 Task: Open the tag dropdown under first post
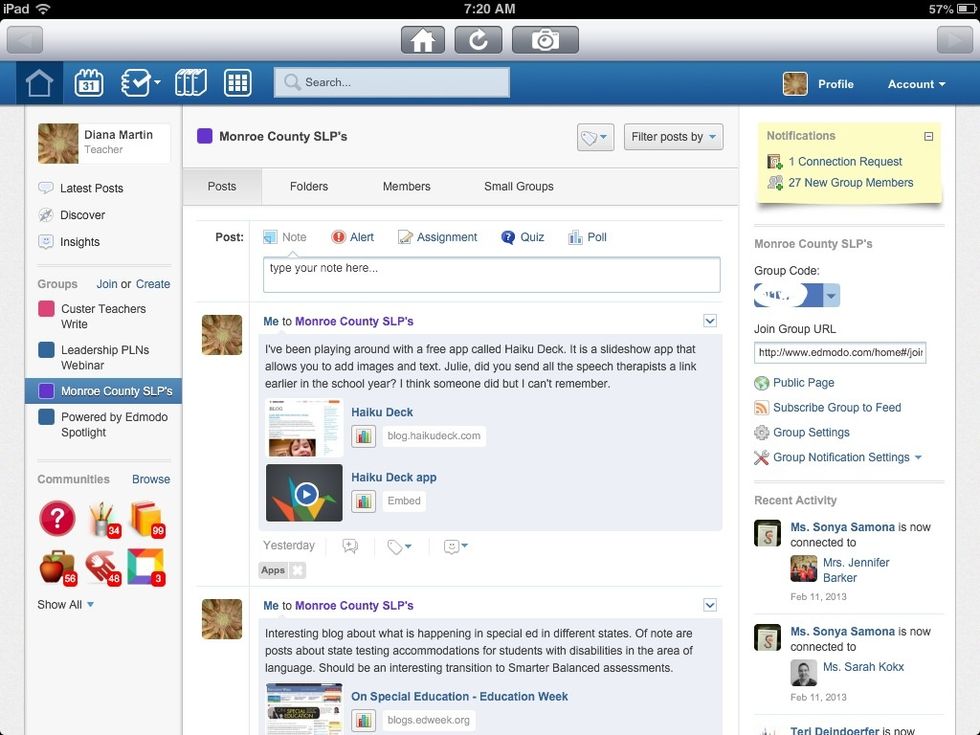(399, 546)
